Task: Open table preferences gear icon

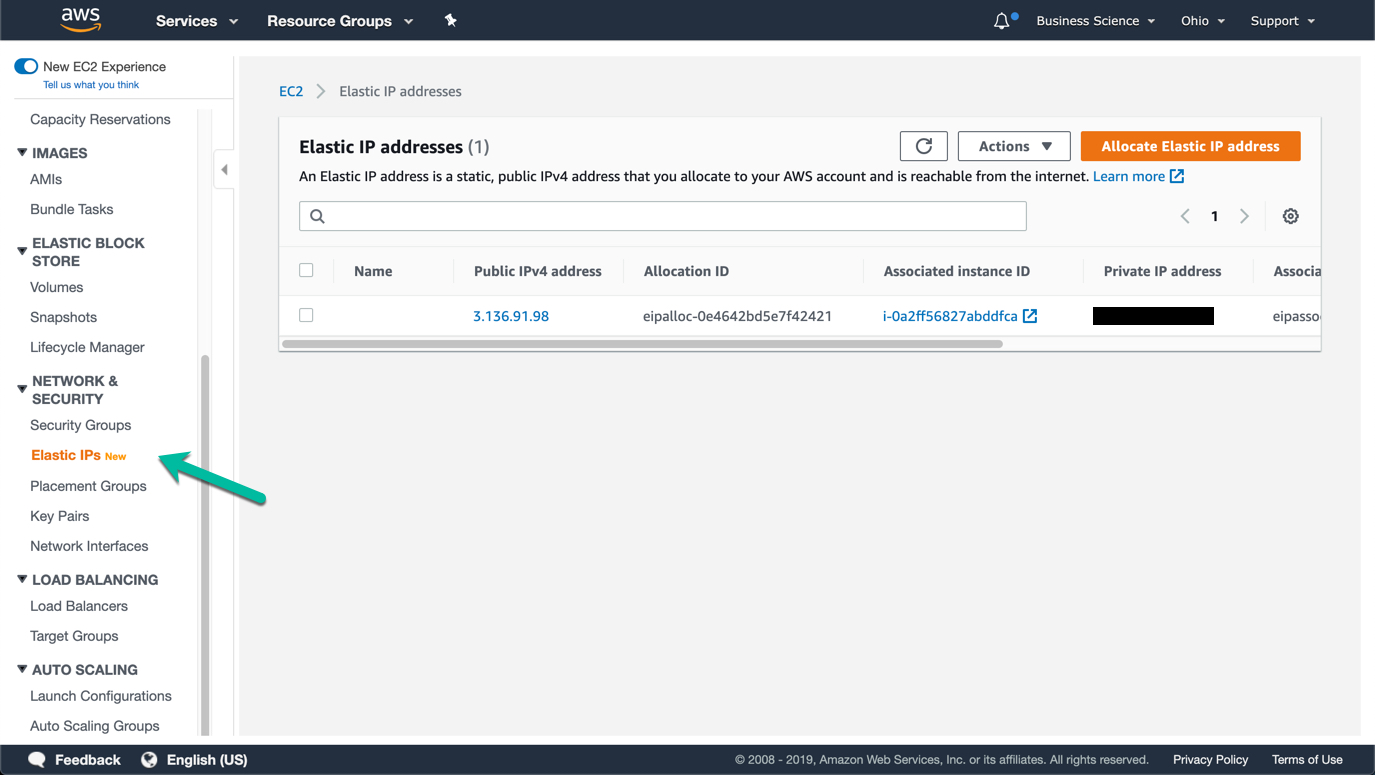Action: (x=1291, y=216)
